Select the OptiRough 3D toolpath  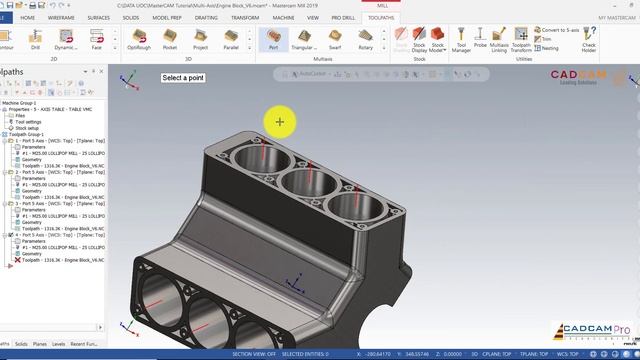[139, 40]
